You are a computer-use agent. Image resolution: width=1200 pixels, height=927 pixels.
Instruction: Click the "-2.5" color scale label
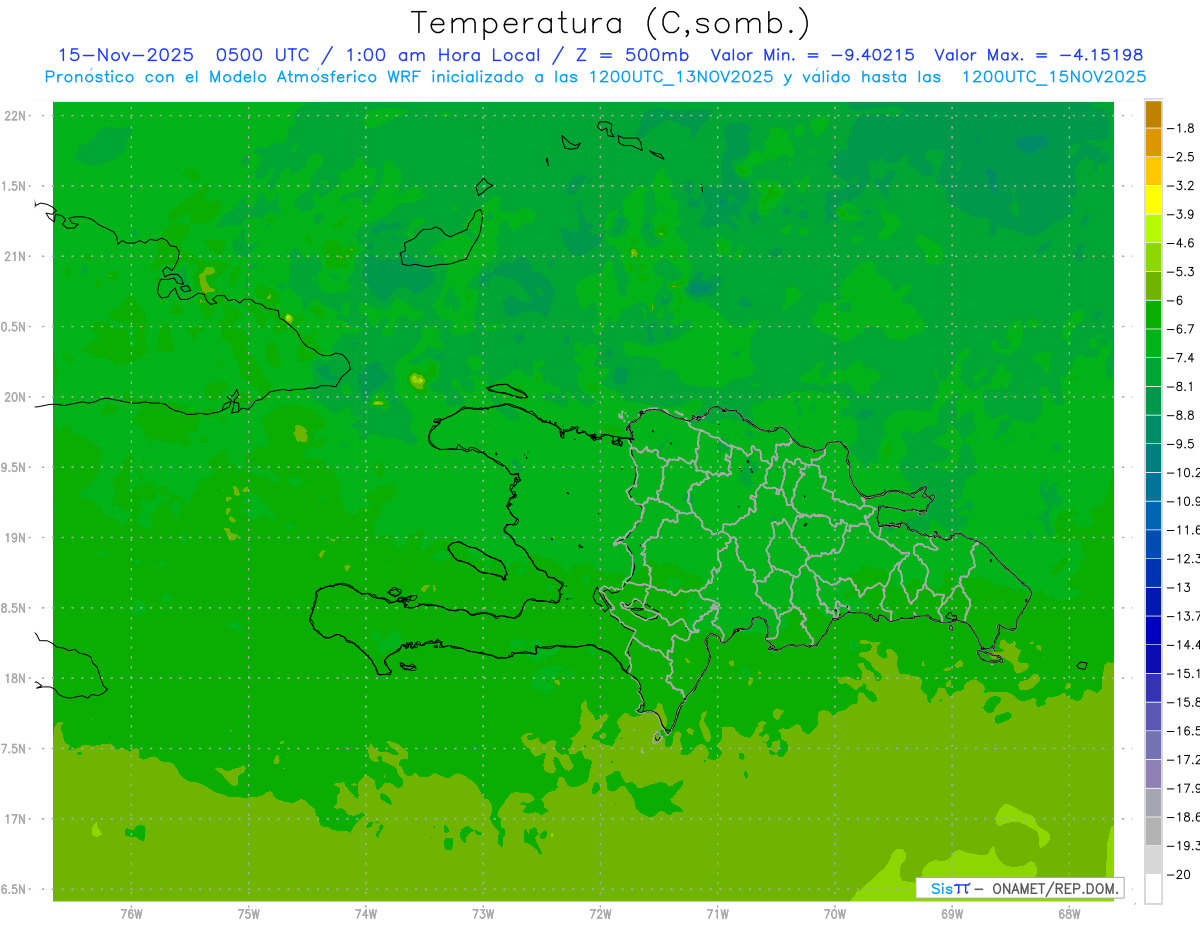coord(1181,157)
